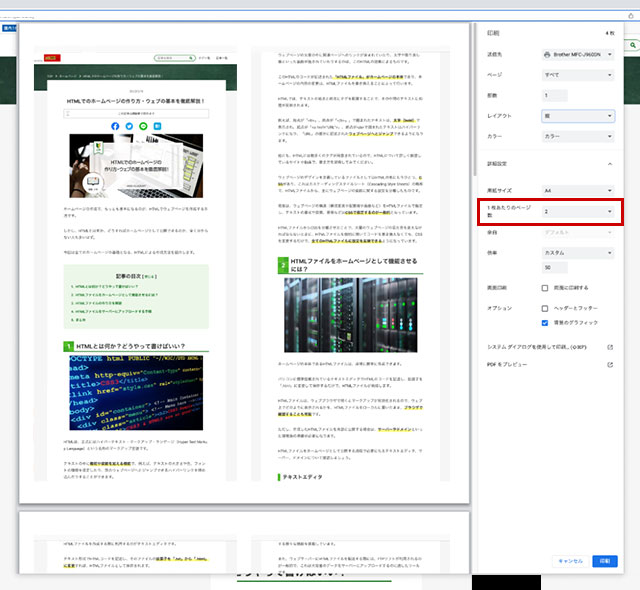640x590 pixels.
Task: Click the blue 印刷 button
Action: click(605, 561)
